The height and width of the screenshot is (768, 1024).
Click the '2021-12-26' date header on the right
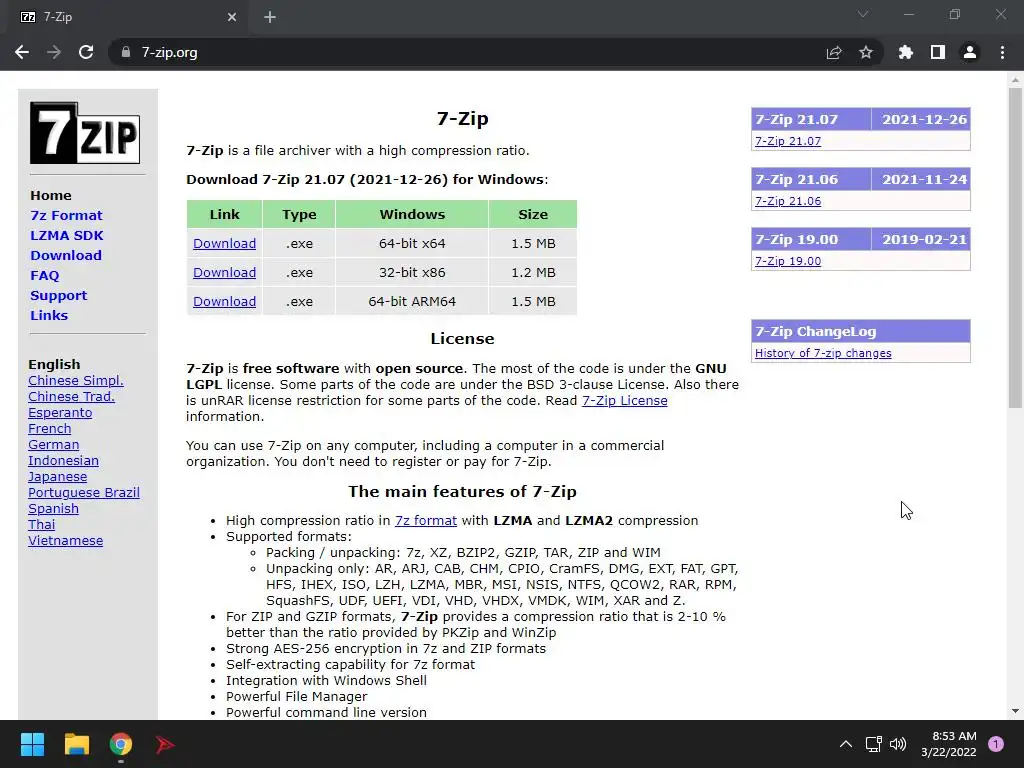tap(924, 120)
